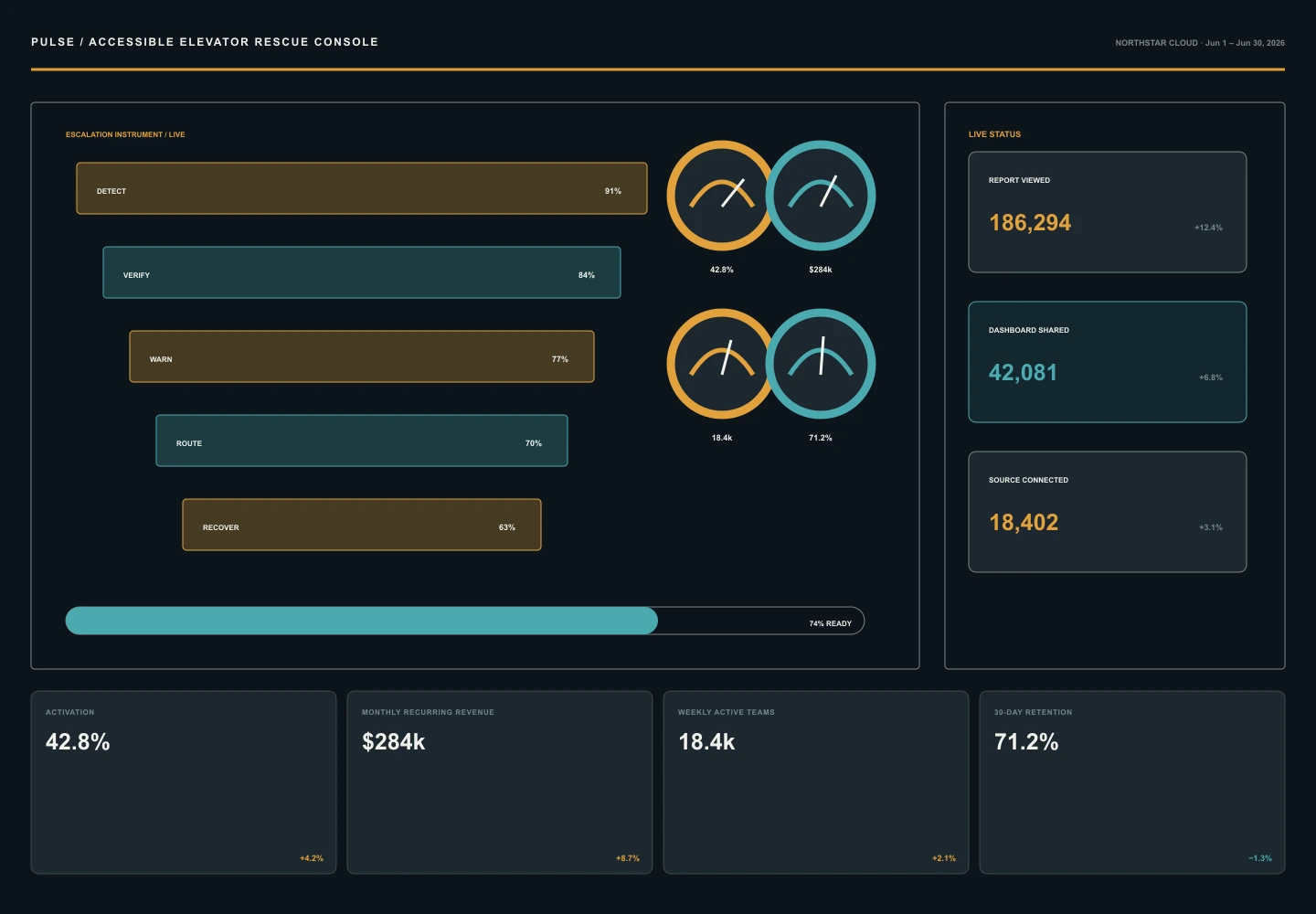This screenshot has height=914, width=1316.
Task: Click the Escalation Instrument / Live heading
Action: tap(125, 134)
